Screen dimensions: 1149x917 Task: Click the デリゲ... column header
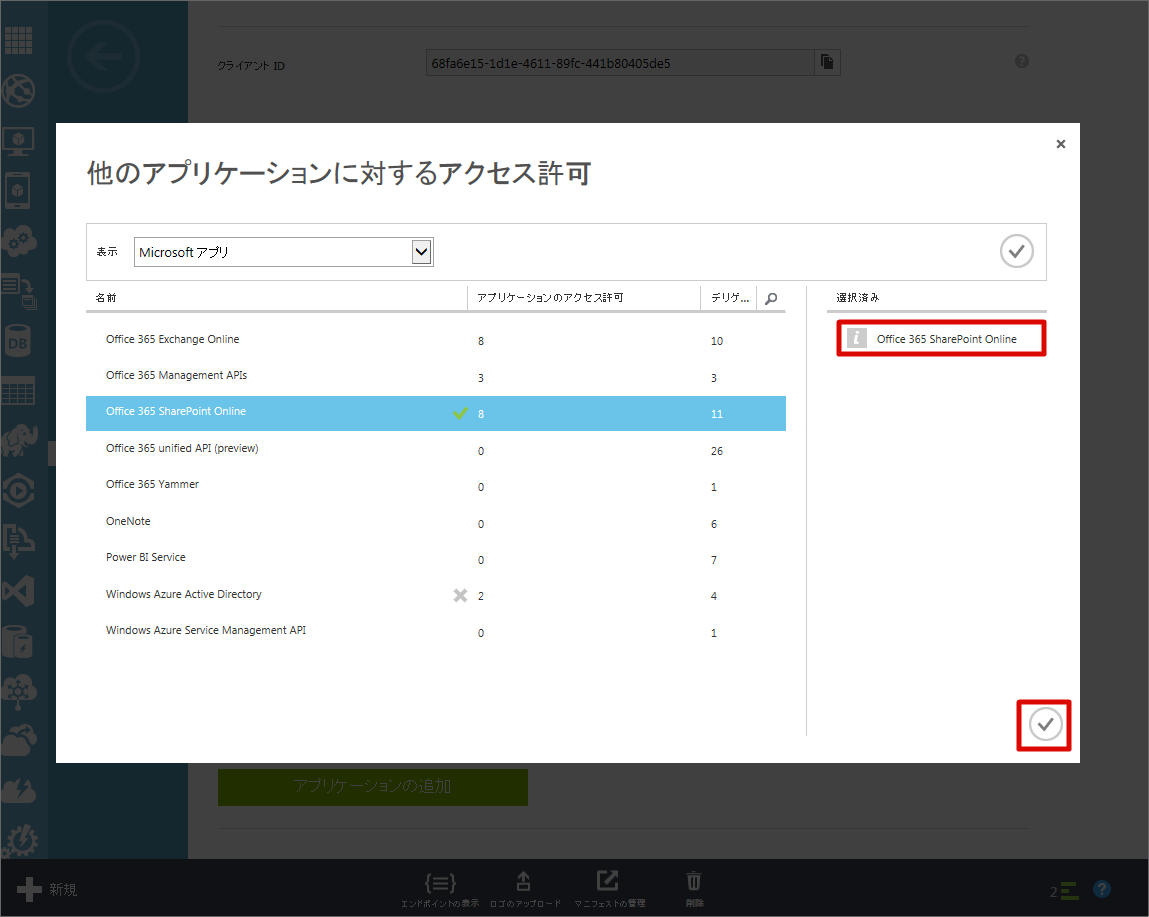[x=730, y=298]
